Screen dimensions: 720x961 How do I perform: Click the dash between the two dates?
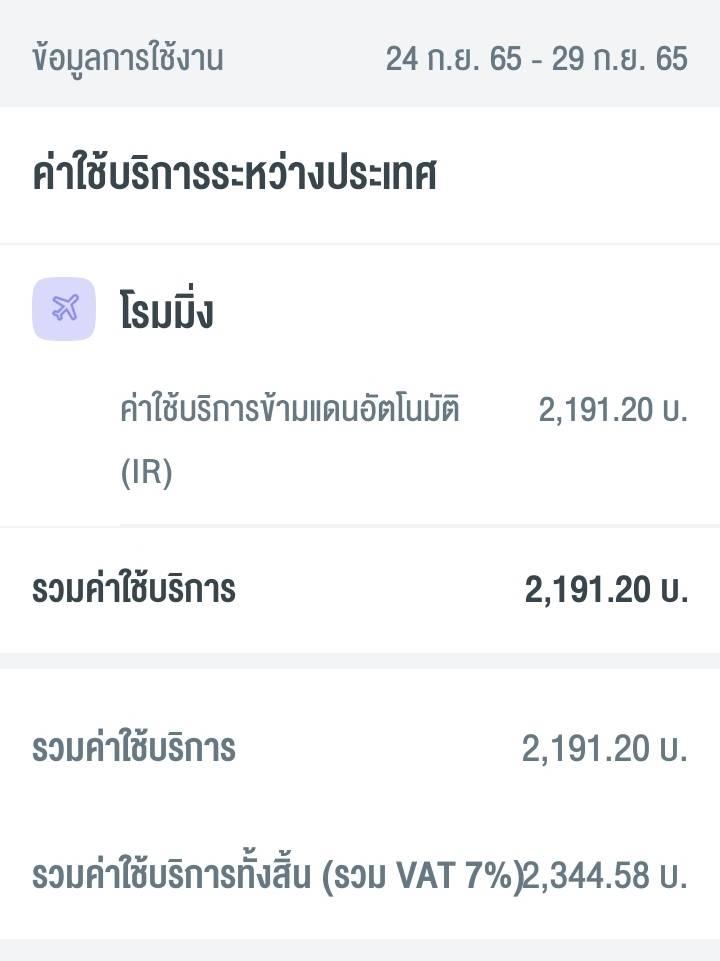click(x=537, y=60)
